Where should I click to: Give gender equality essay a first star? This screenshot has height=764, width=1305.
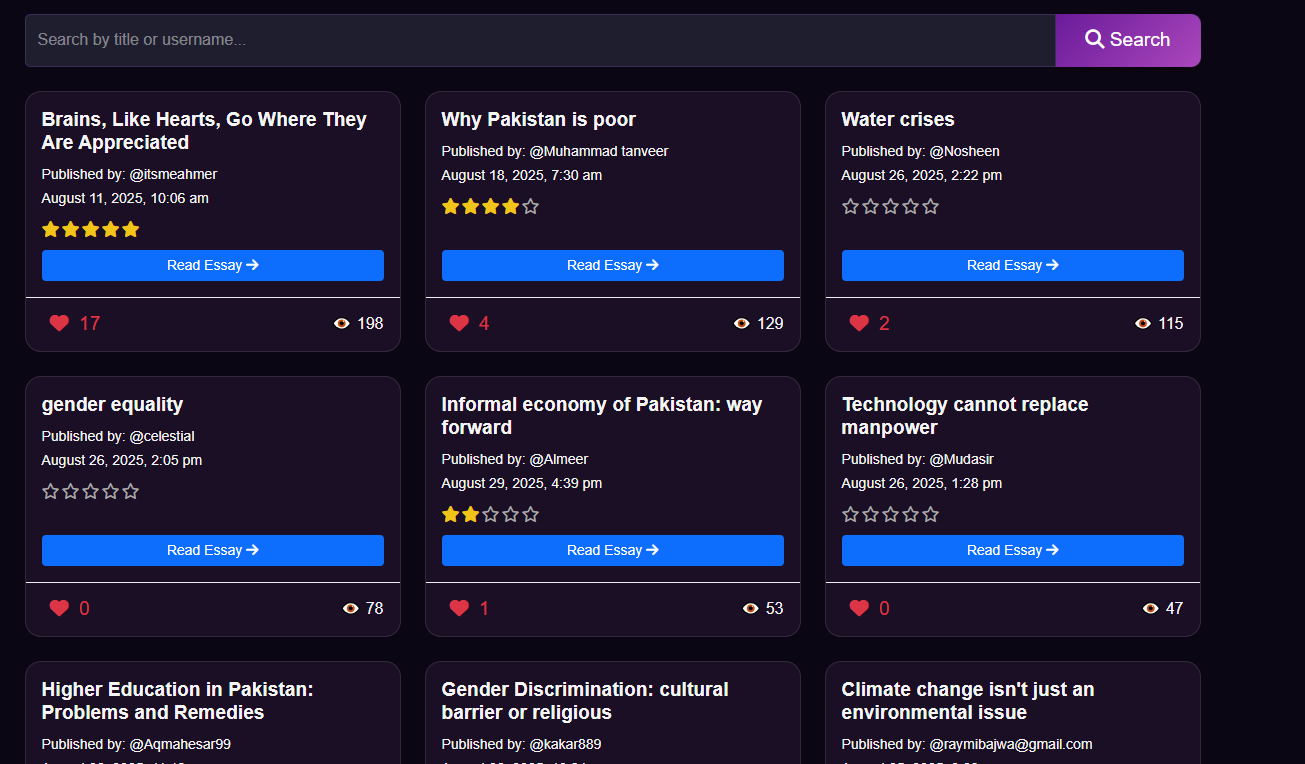[x=51, y=491]
